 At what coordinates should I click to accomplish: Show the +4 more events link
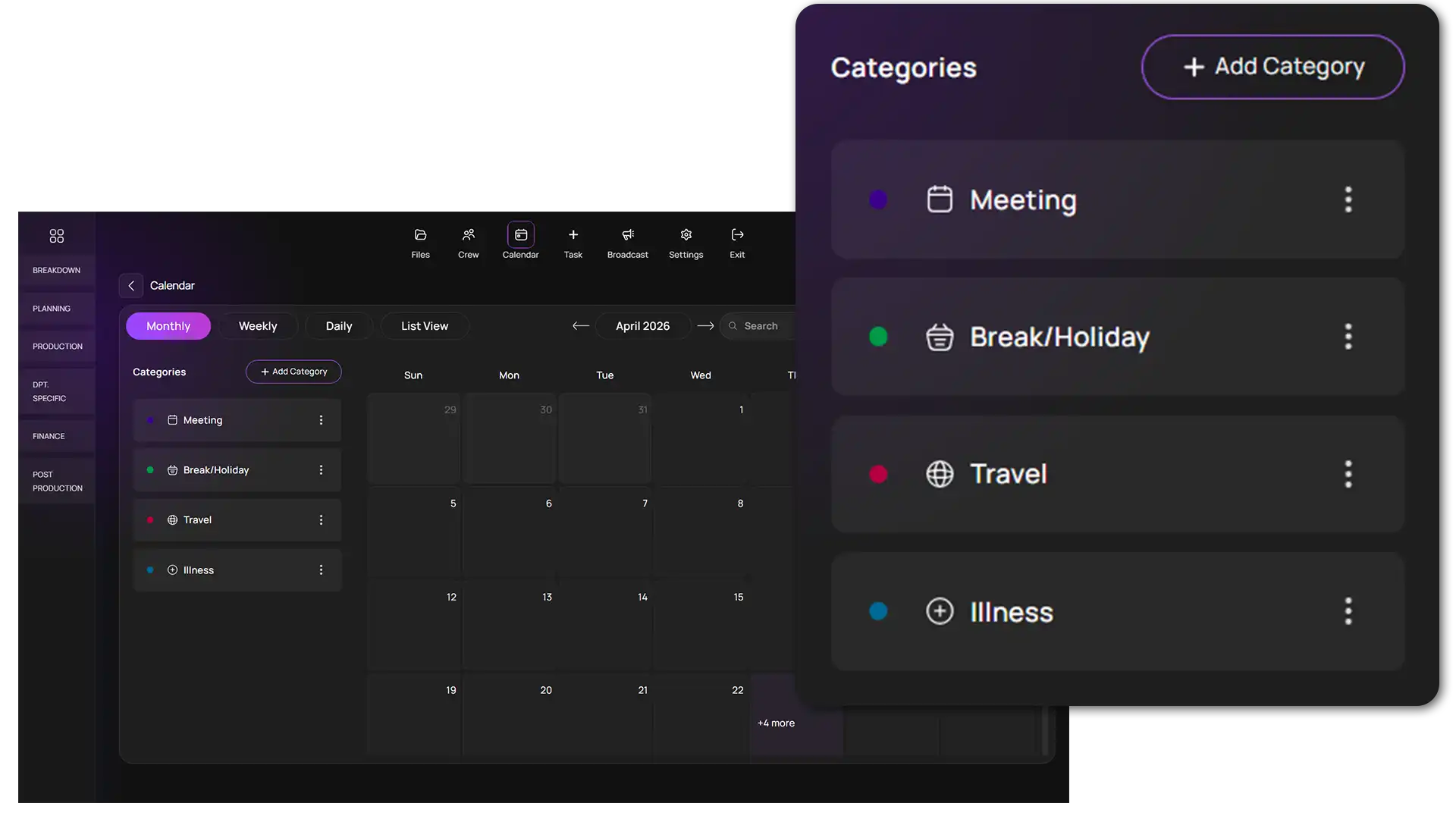[776, 723]
